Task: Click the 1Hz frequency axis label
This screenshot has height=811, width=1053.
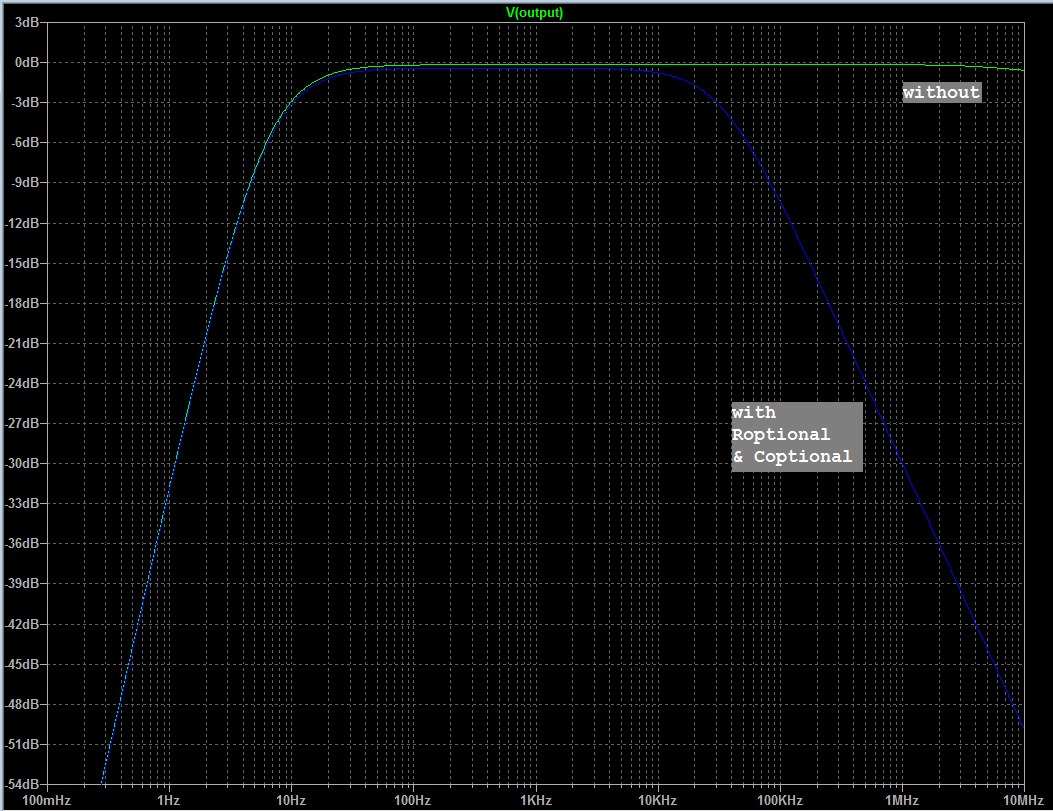Action: 169,800
